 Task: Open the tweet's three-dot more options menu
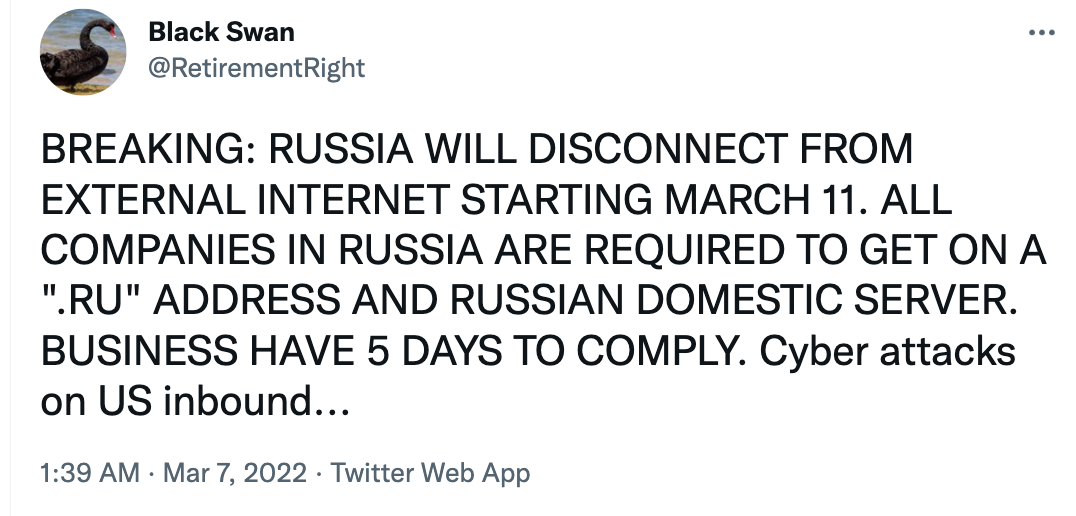1041,32
